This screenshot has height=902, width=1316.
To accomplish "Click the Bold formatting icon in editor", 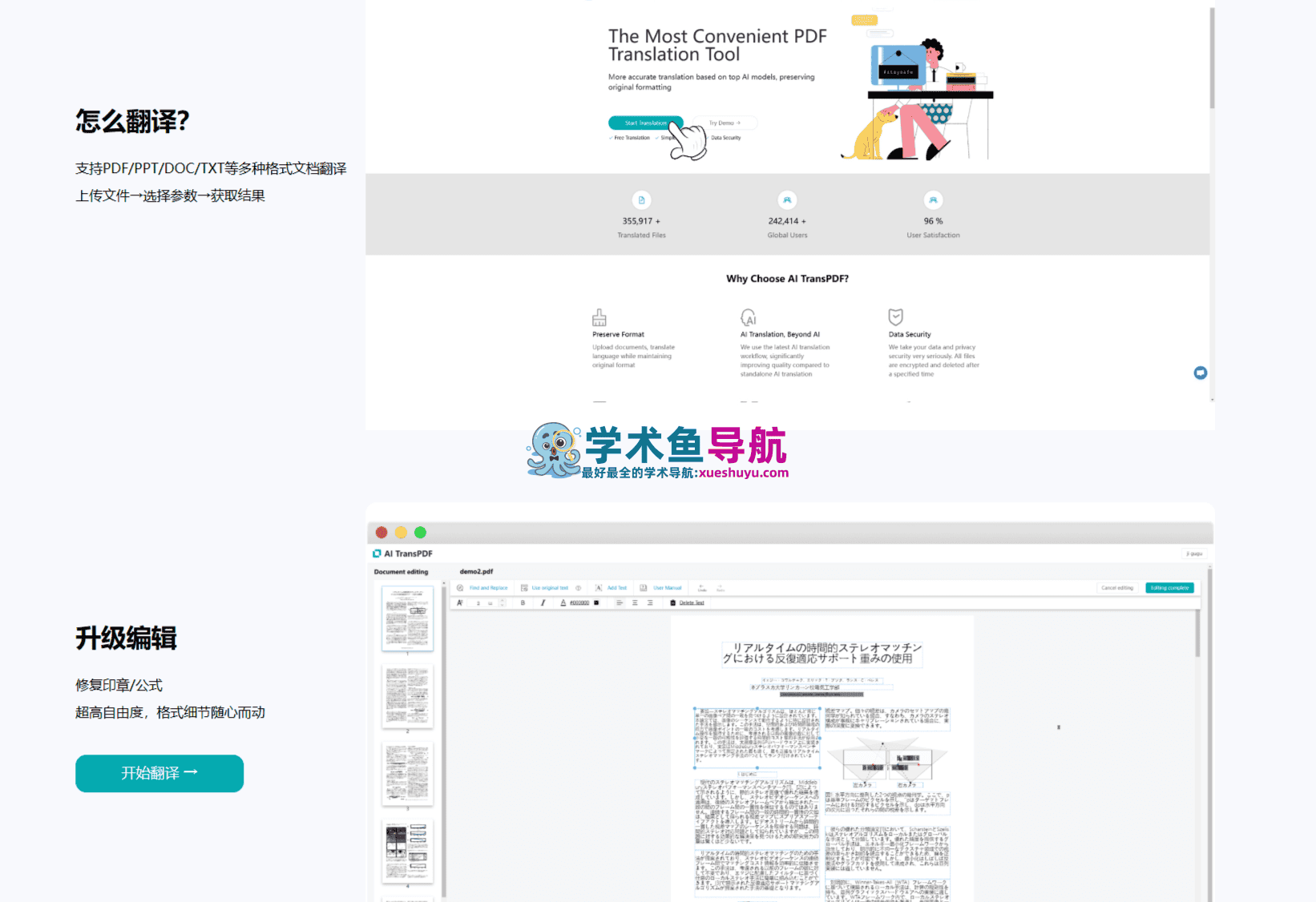I will click(x=523, y=602).
